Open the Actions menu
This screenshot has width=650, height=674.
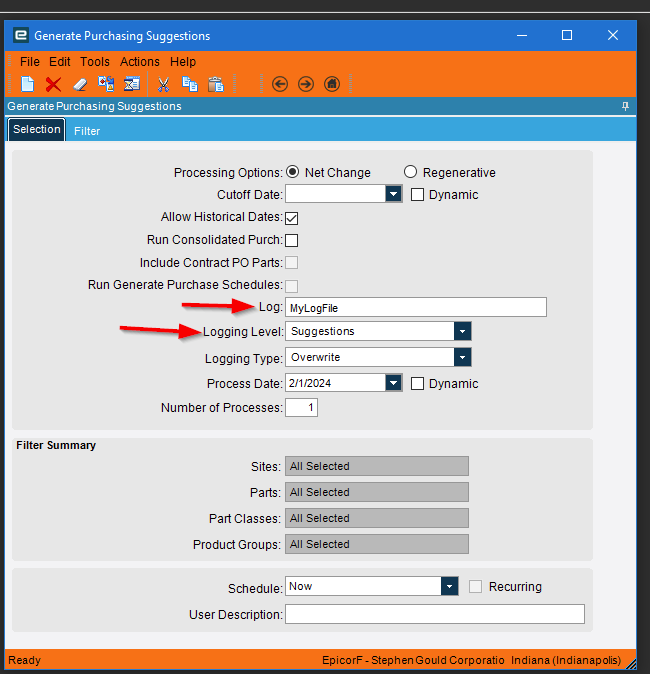pyautogui.click(x=140, y=62)
